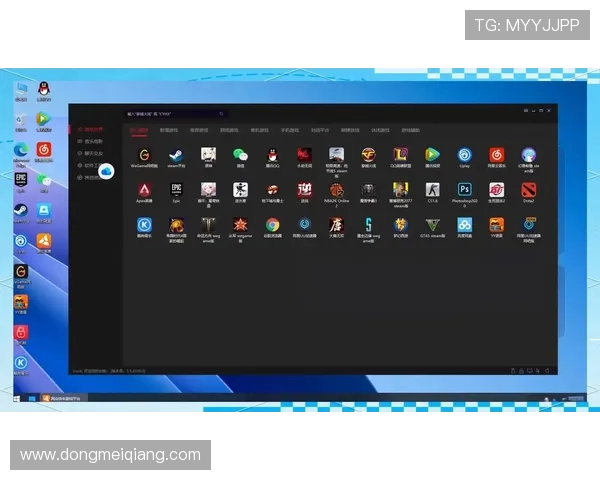This screenshot has width=600, height=480.
Task: Click the floating blue cloud button
Action: [106, 172]
